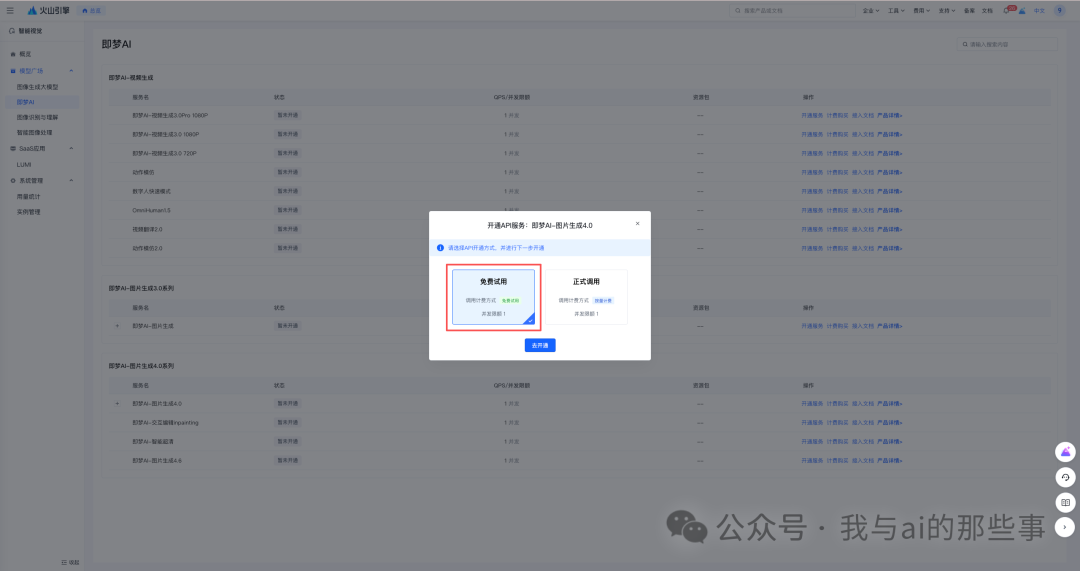The image size is (1080, 571).
Task: Open the user avatar labeled 9
Action: point(1059,10)
